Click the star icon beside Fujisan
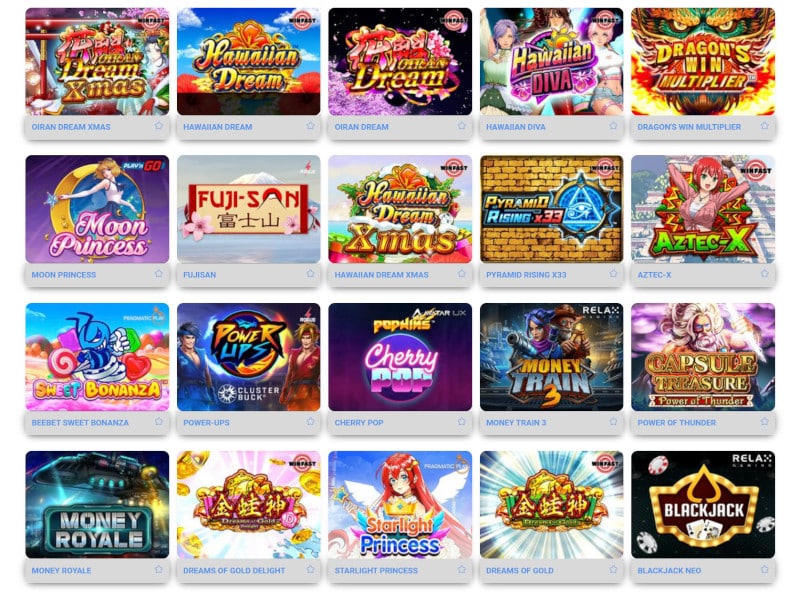This screenshot has width=800, height=592. (310, 274)
